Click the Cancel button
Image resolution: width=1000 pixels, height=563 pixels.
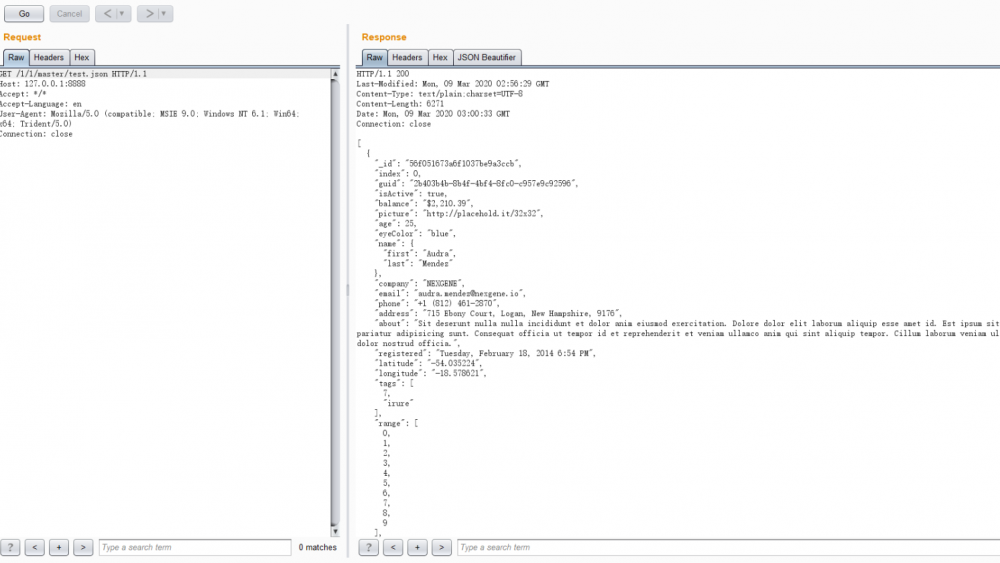click(x=70, y=13)
